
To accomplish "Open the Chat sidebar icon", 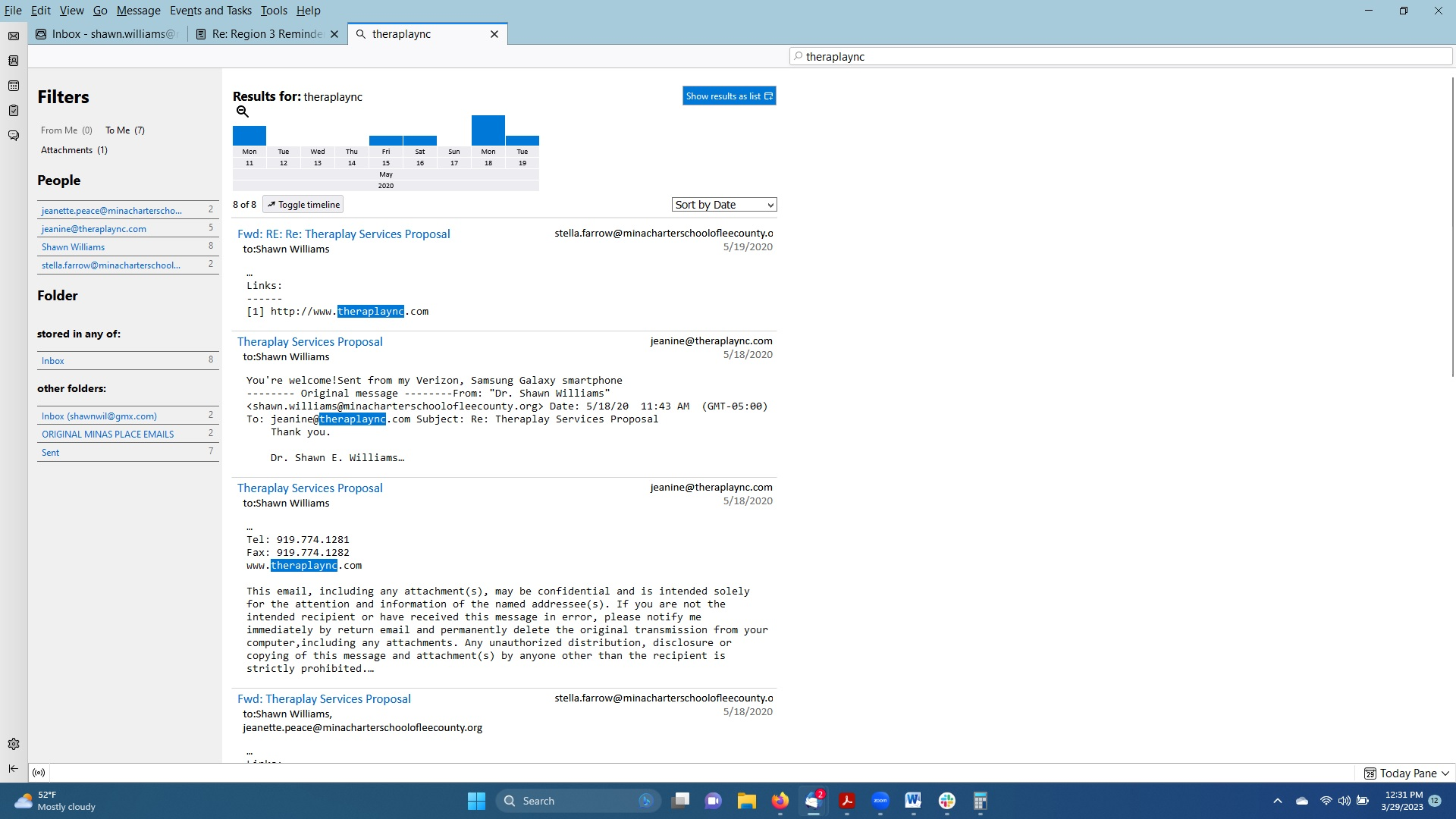I will 14,136.
